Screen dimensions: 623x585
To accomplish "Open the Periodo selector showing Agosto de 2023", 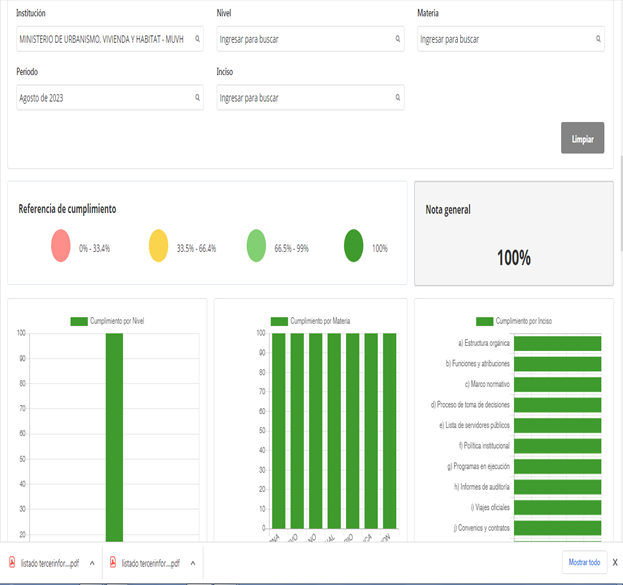I will [106, 97].
